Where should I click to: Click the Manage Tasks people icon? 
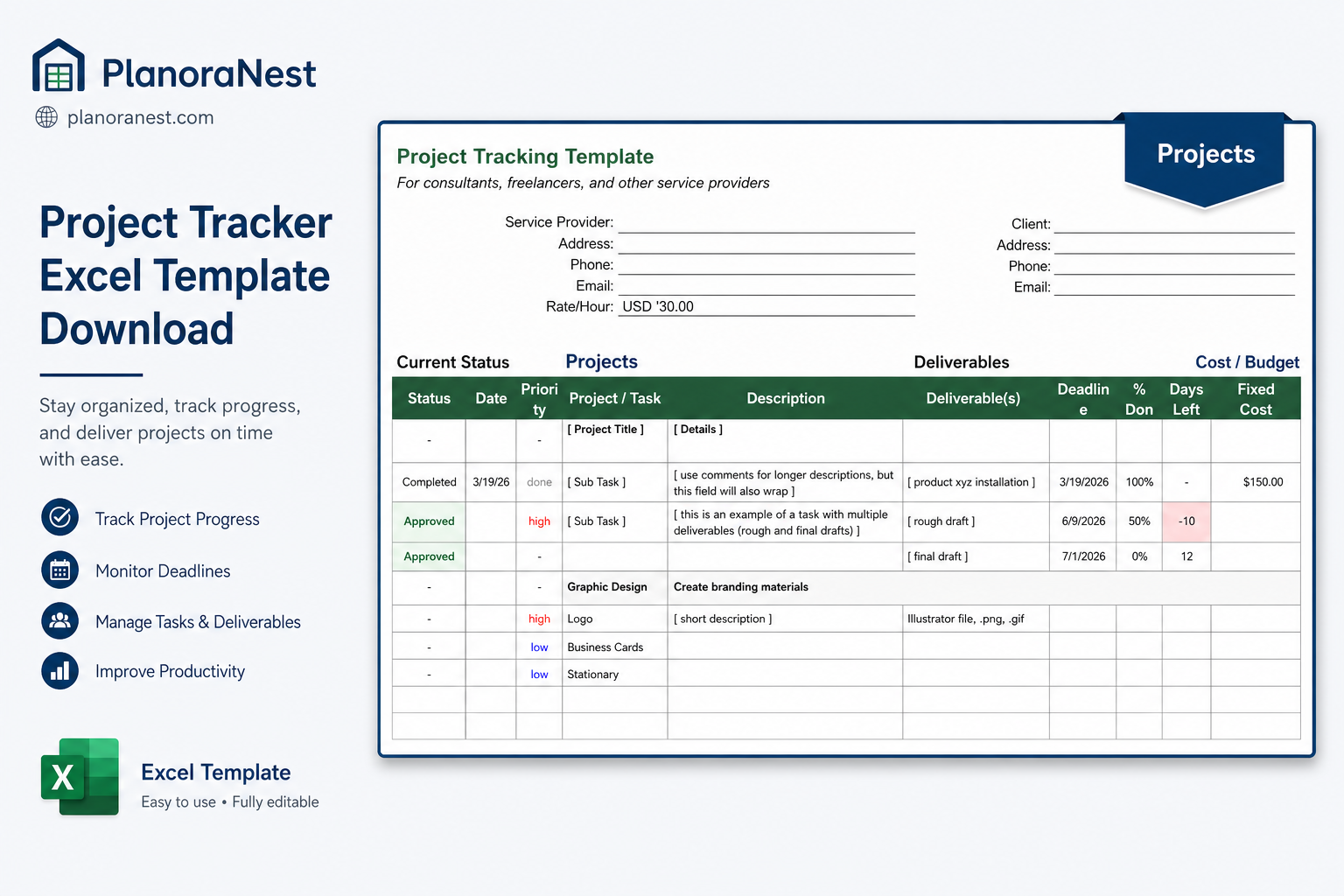tap(59, 621)
